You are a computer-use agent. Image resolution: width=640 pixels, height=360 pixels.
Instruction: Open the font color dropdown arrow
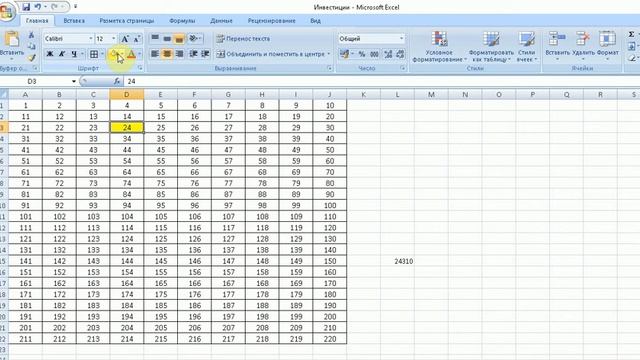(140, 54)
